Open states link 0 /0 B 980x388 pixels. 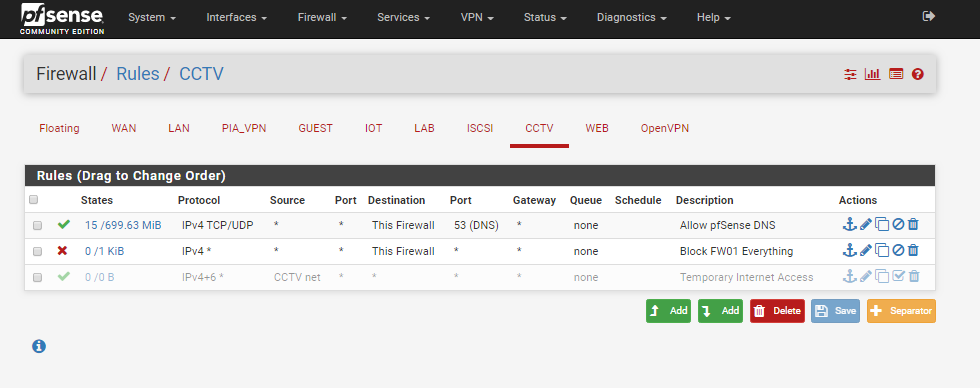click(x=99, y=277)
